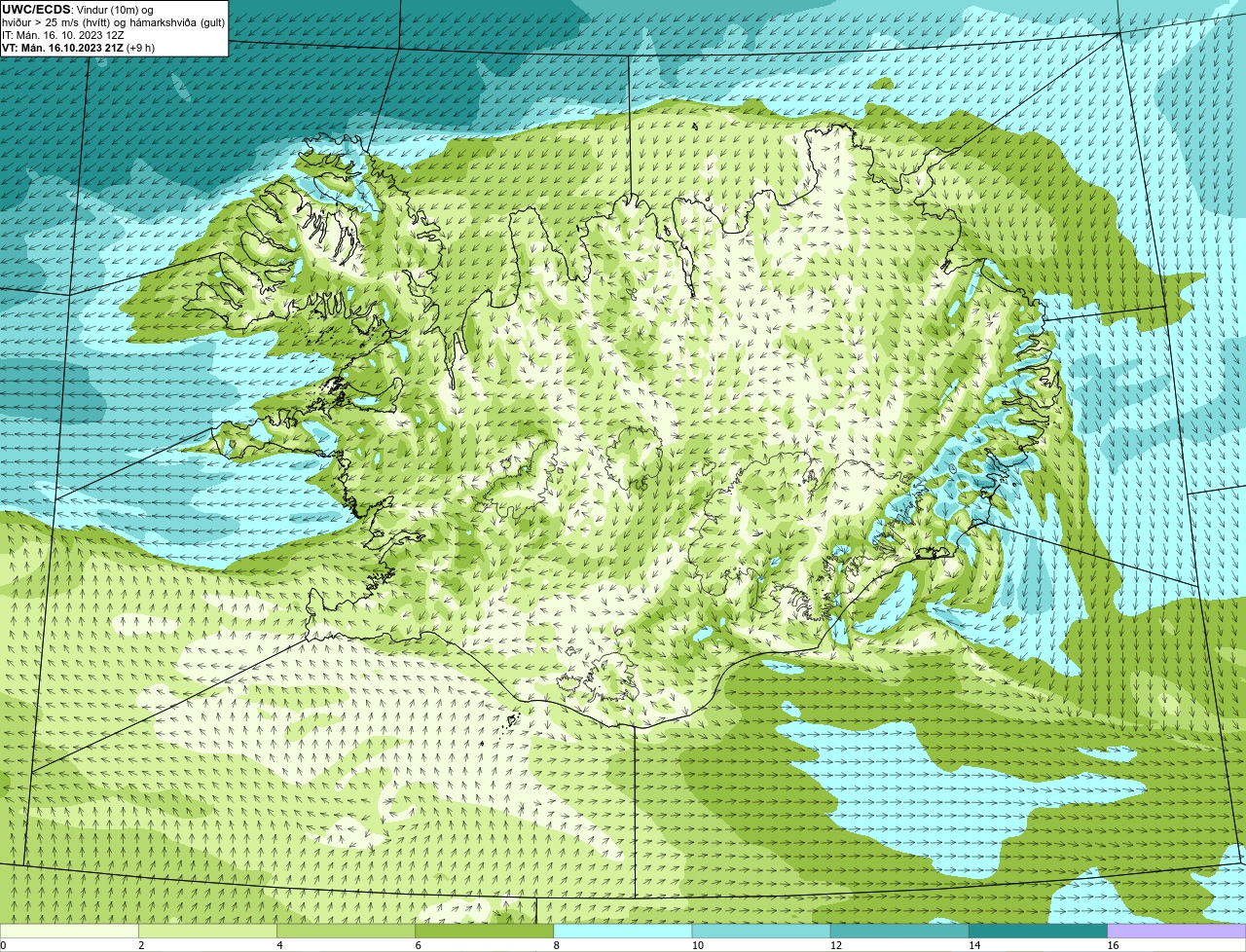This screenshot has height=952, width=1246.
Task: Click the "0" label on the color scale
Action: pos(4,945)
